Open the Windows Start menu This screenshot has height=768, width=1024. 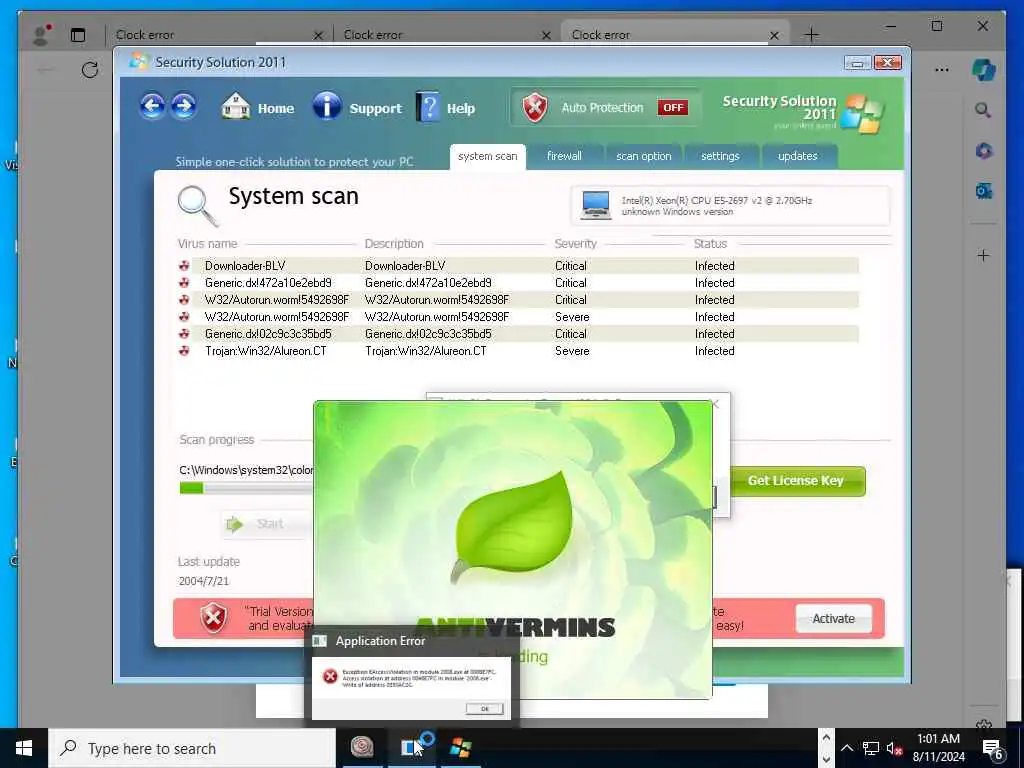[x=24, y=748]
